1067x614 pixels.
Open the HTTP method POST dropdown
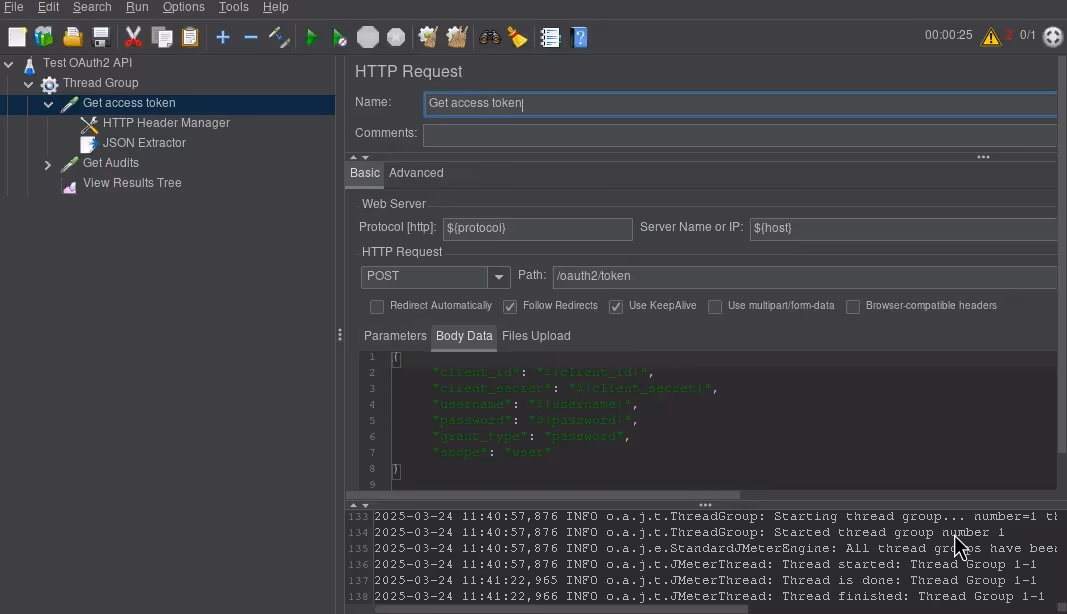498,277
